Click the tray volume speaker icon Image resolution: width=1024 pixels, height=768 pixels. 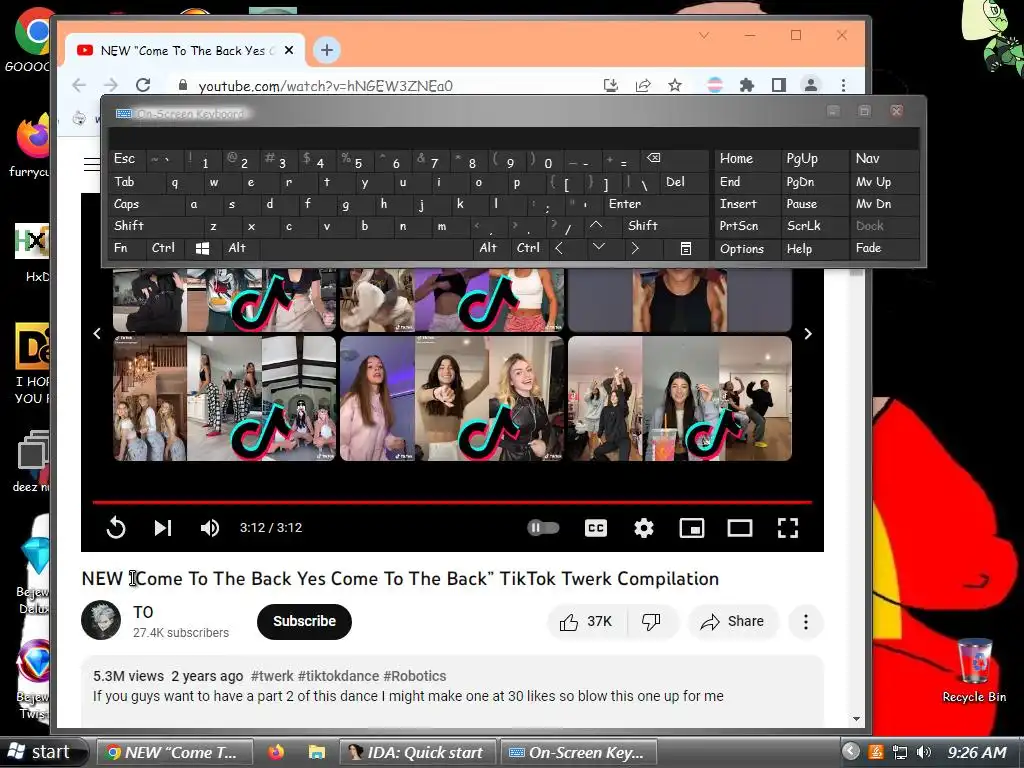point(923,752)
